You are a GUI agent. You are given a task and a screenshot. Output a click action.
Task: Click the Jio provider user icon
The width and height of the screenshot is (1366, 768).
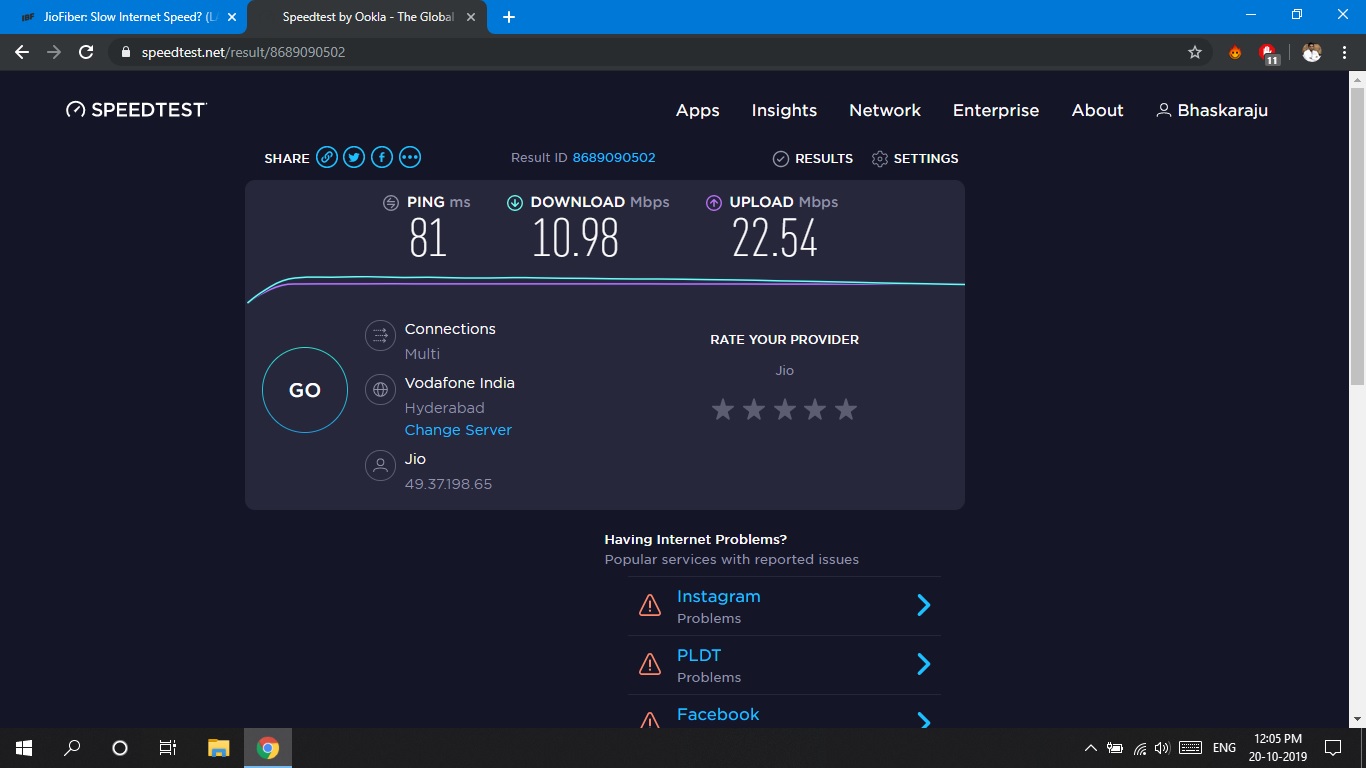380,466
